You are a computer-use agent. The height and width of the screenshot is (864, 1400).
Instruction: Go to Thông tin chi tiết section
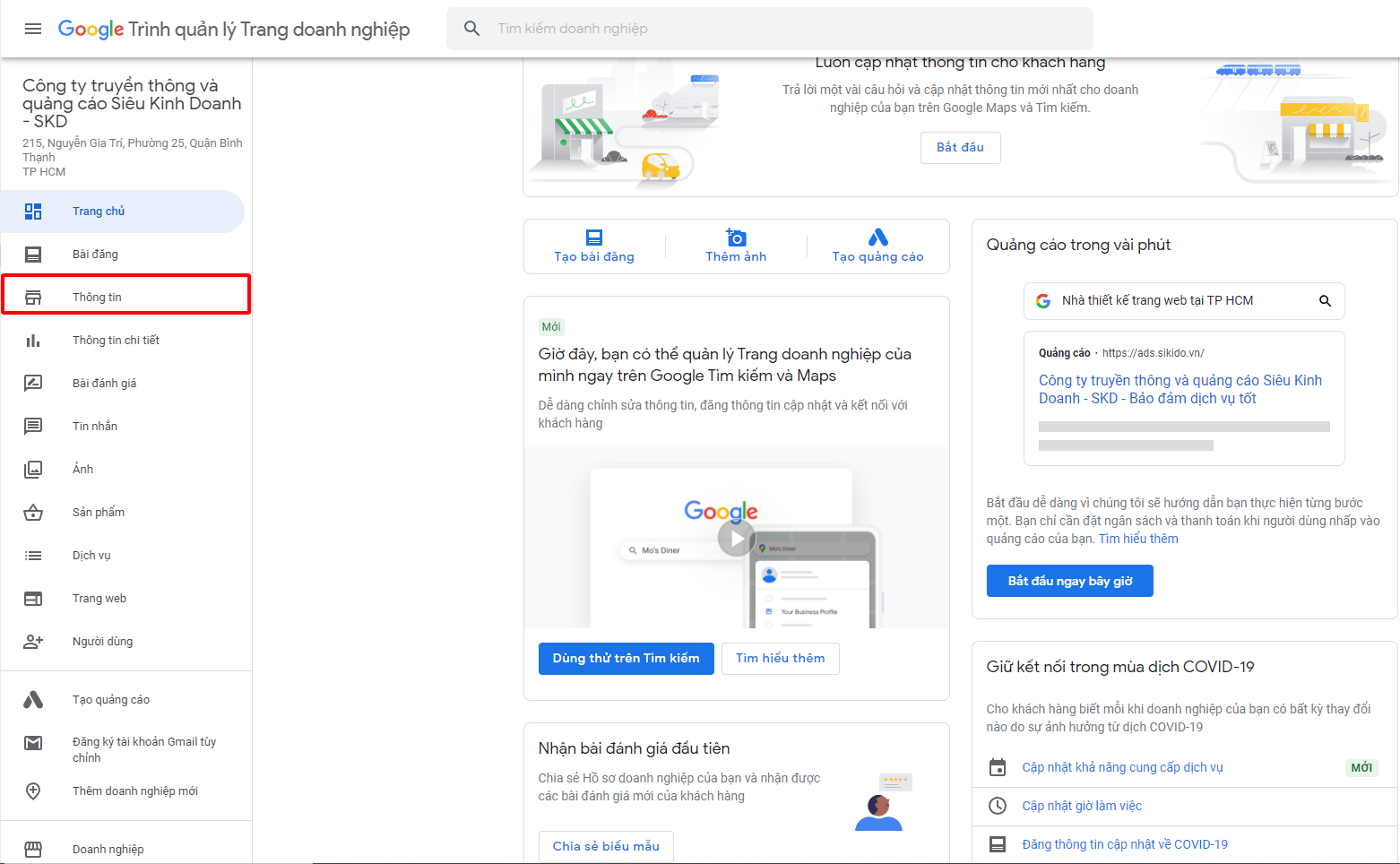(x=123, y=341)
